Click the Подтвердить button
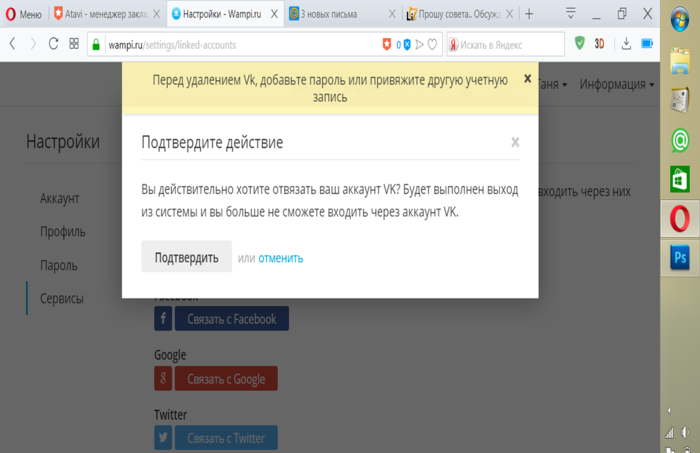 (x=187, y=257)
